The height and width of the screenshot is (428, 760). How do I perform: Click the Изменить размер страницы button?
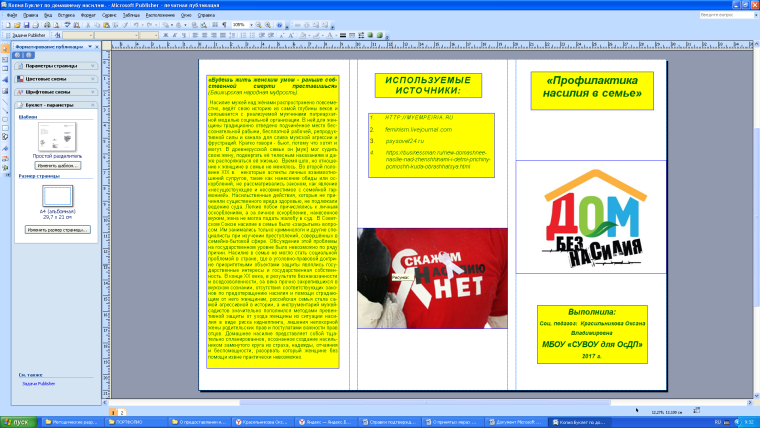pyautogui.click(x=57, y=229)
